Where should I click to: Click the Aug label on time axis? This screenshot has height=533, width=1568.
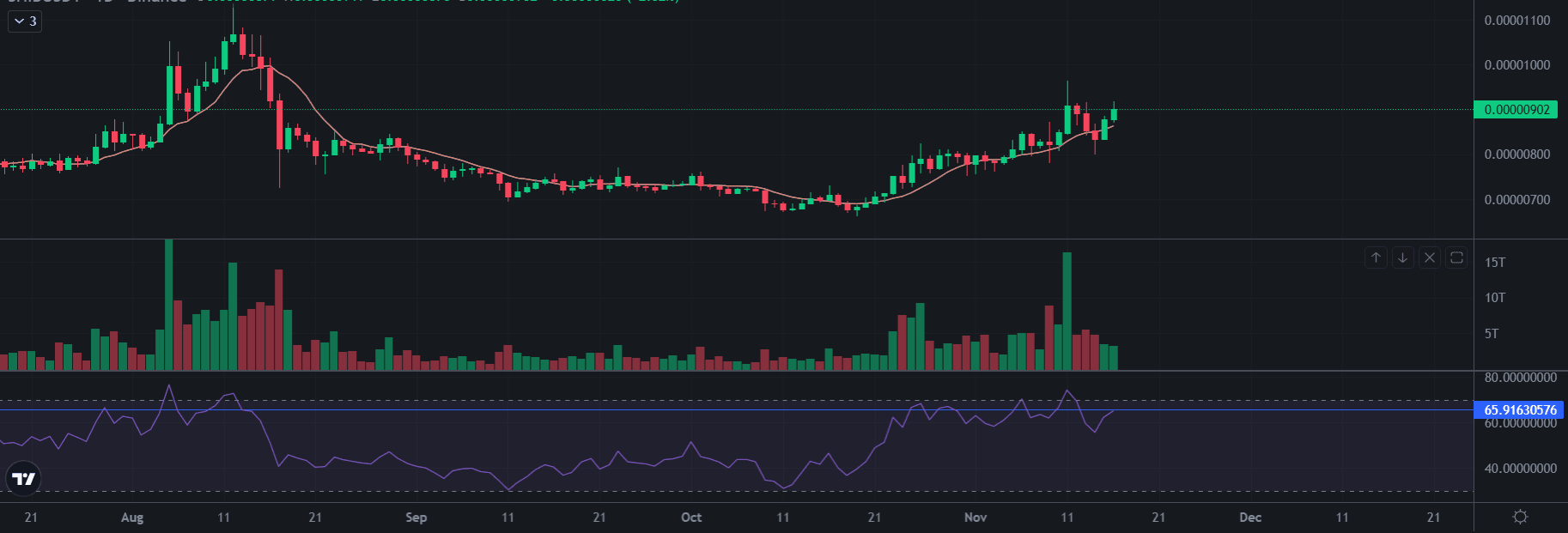tap(132, 518)
